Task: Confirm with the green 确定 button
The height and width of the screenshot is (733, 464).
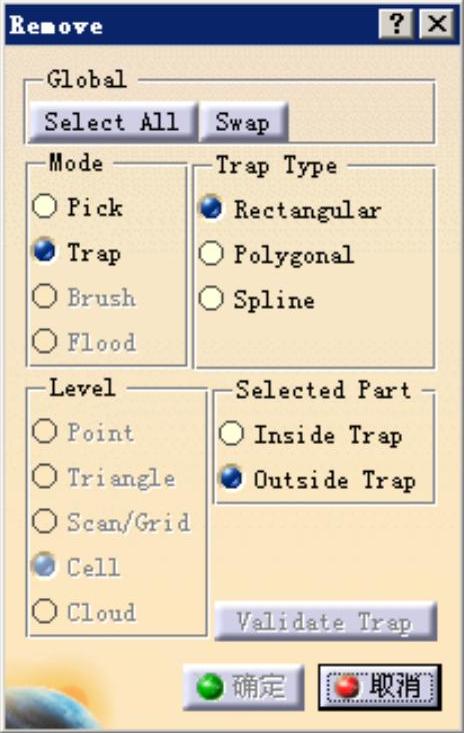Action: 243,687
